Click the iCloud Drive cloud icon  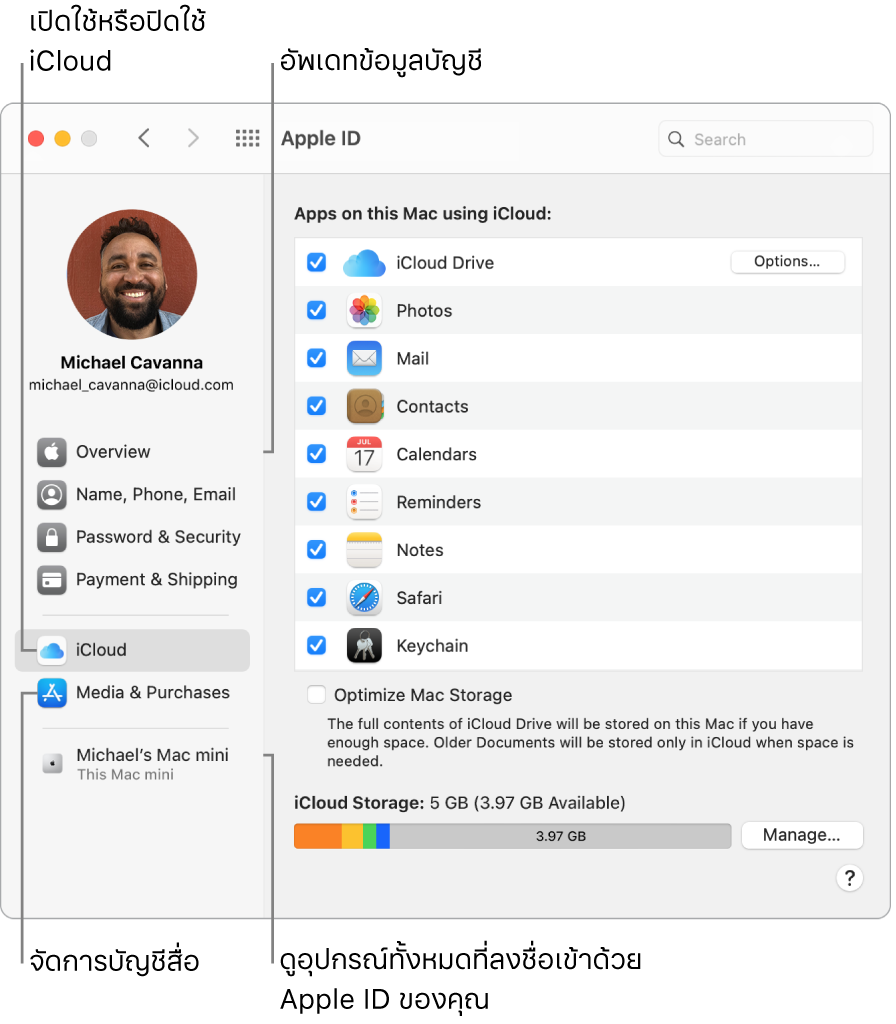[364, 263]
